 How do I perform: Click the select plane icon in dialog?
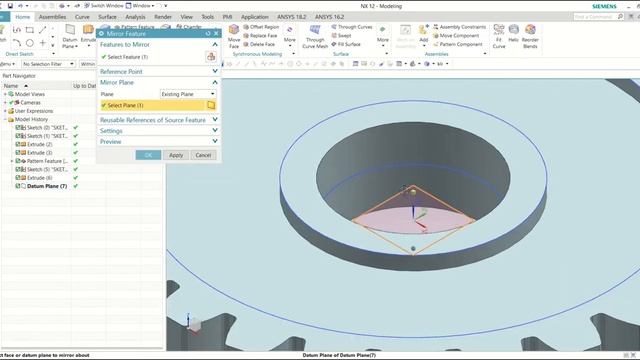click(211, 105)
